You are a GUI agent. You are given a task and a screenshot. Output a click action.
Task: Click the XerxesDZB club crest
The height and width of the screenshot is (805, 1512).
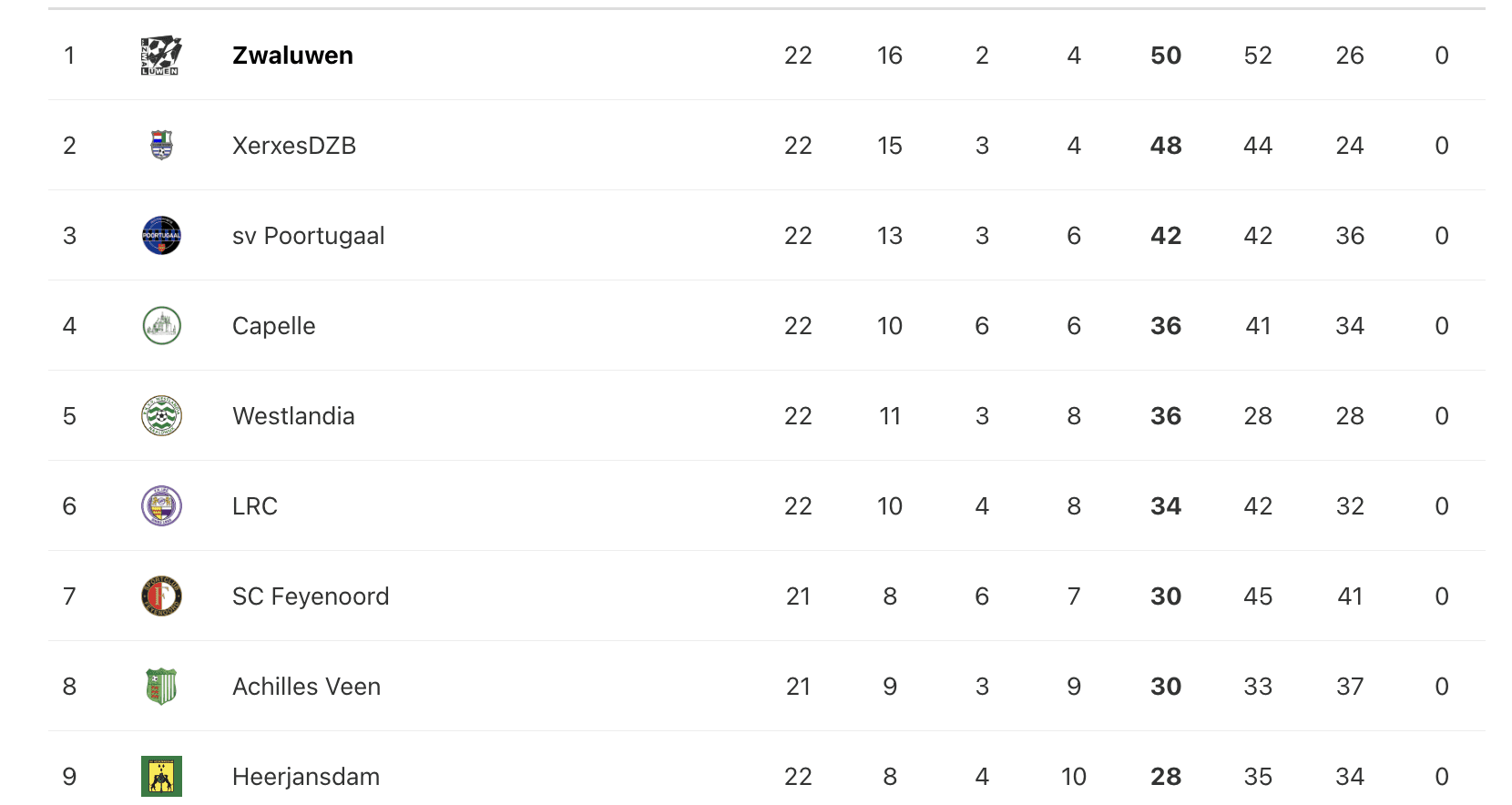161,146
